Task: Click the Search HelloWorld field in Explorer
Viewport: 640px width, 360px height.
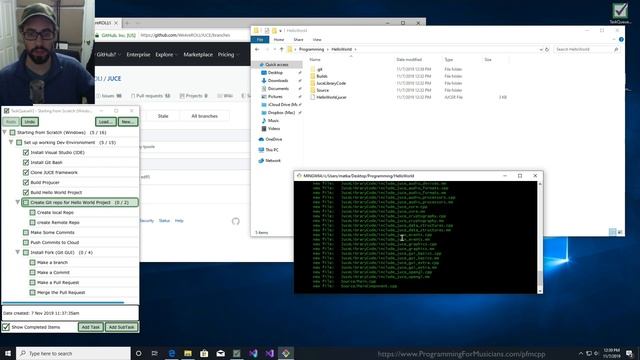Action: click(x=587, y=49)
